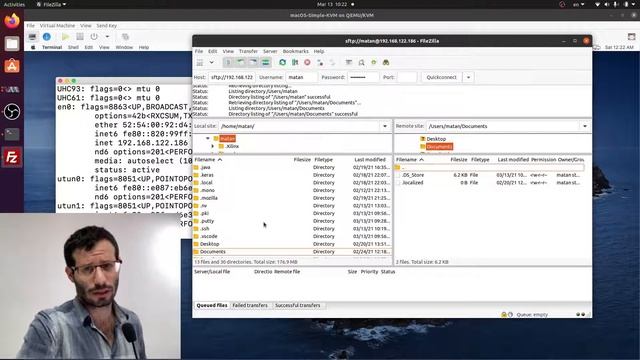Open the Desktop folder in remote tree
The image size is (640, 360).
click(x=436, y=139)
